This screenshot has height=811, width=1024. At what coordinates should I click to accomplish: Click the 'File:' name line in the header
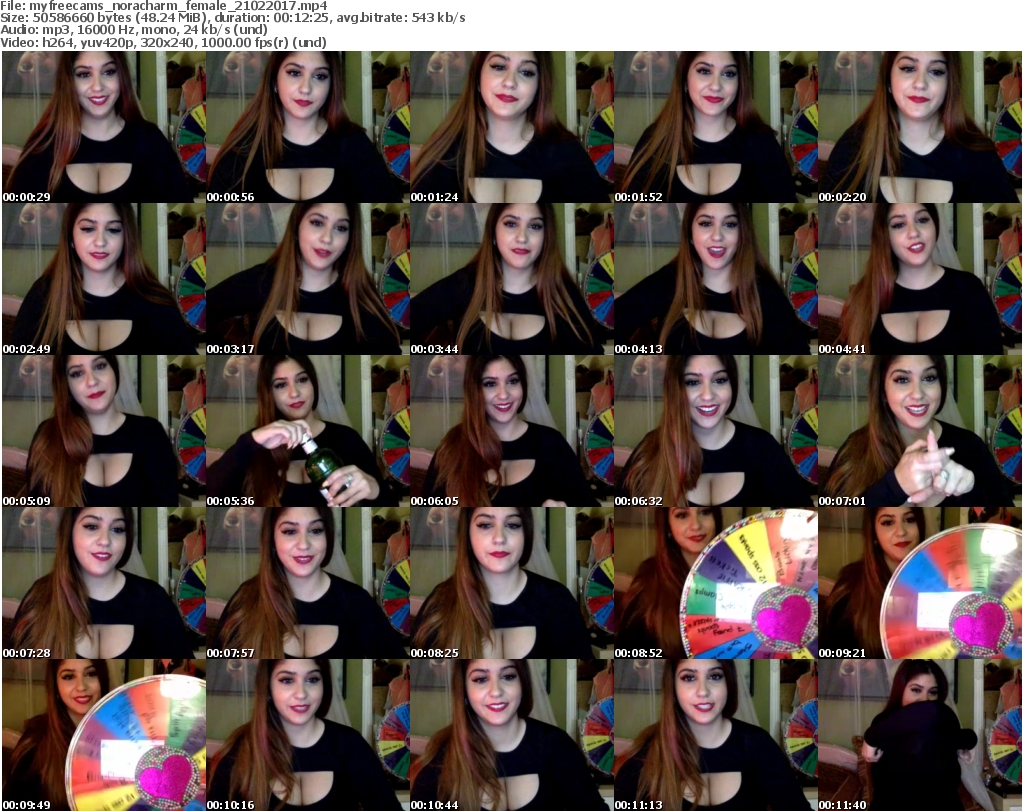point(164,6)
